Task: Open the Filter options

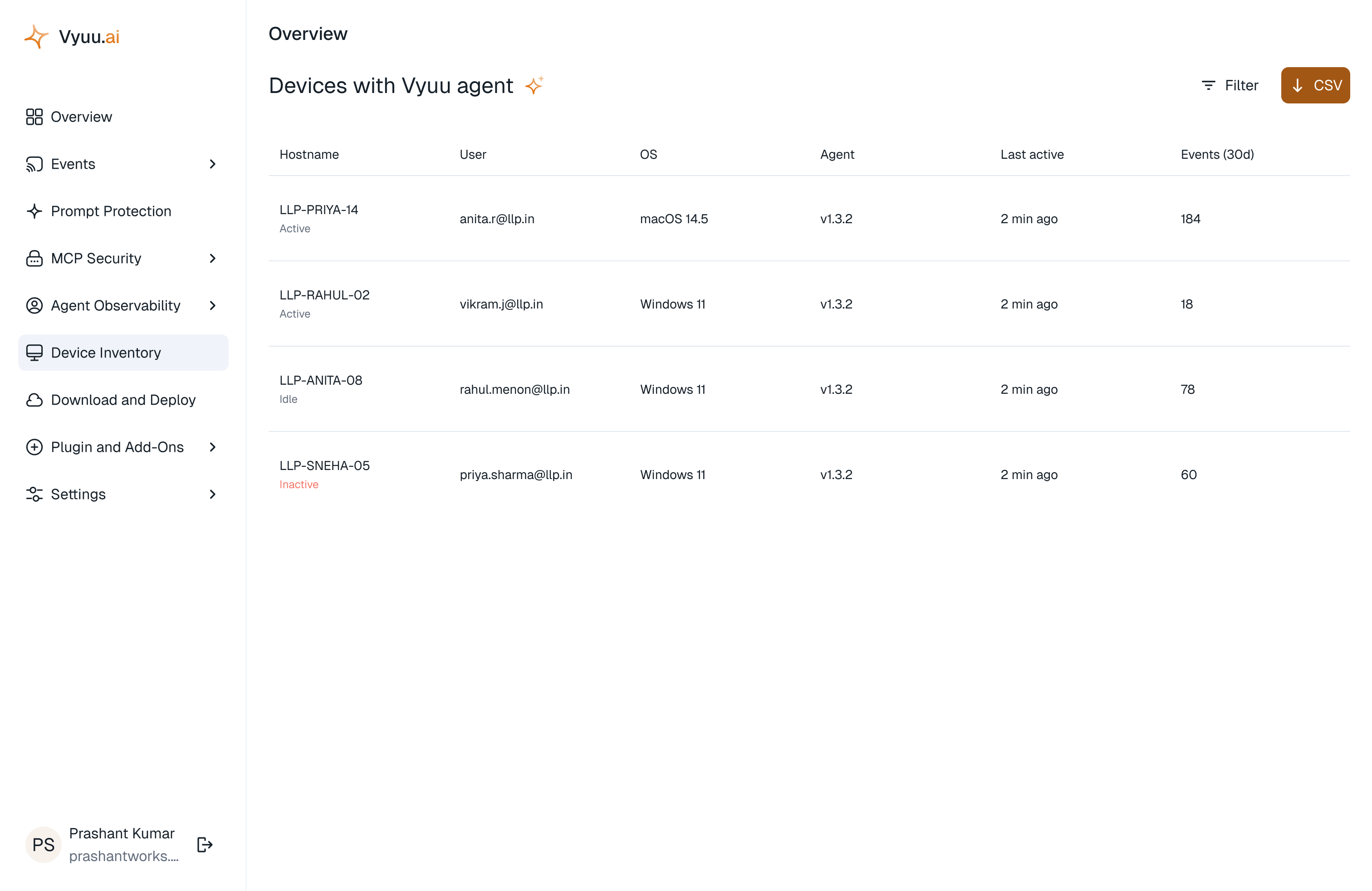Action: click(1229, 85)
